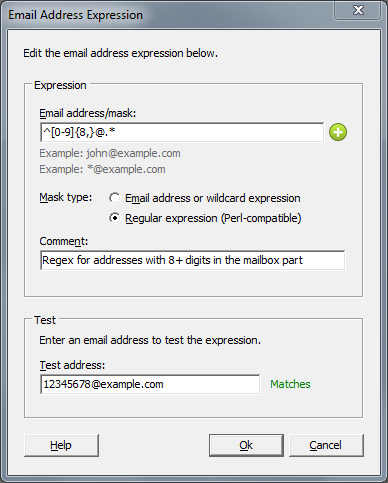Click the john@example.com example hint
388x483 pixels.
click(x=110, y=153)
